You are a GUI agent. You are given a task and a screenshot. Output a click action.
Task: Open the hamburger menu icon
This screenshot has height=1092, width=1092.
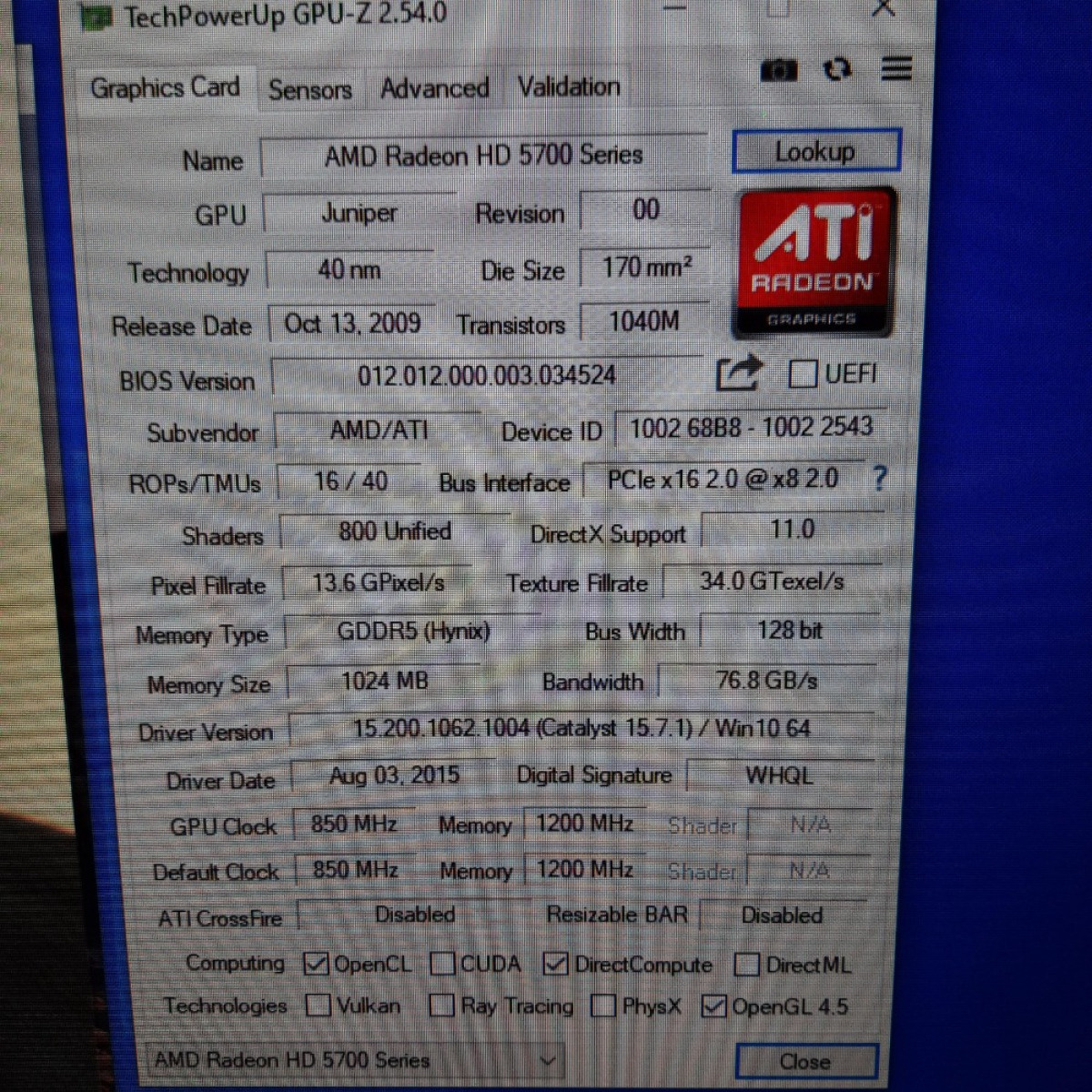pyautogui.click(x=896, y=68)
